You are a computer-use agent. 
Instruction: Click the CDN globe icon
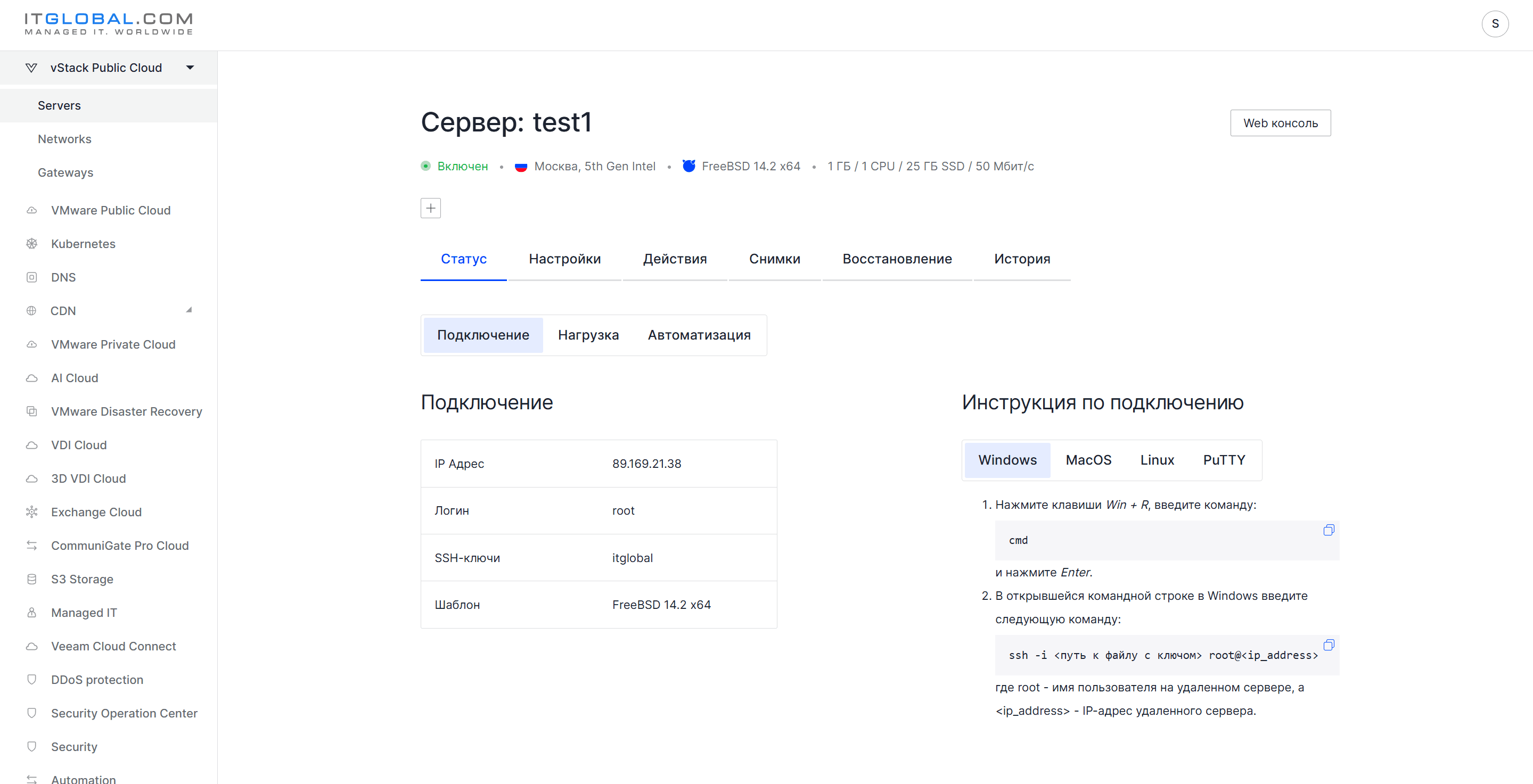31,310
